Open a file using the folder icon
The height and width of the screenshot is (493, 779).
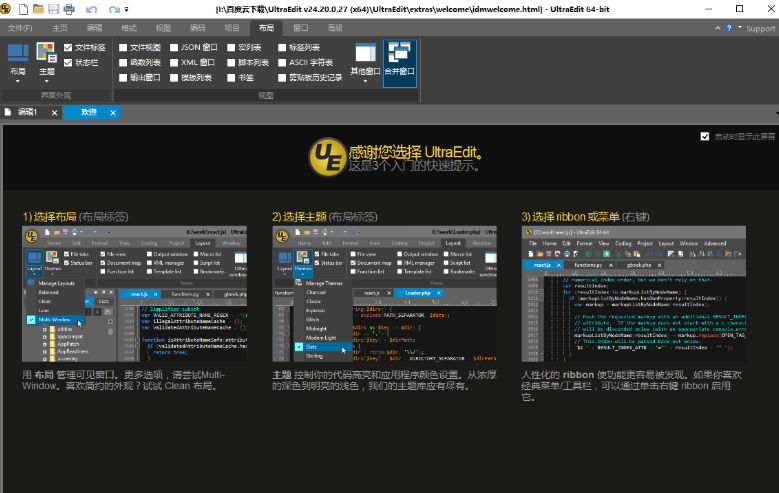(38, 9)
